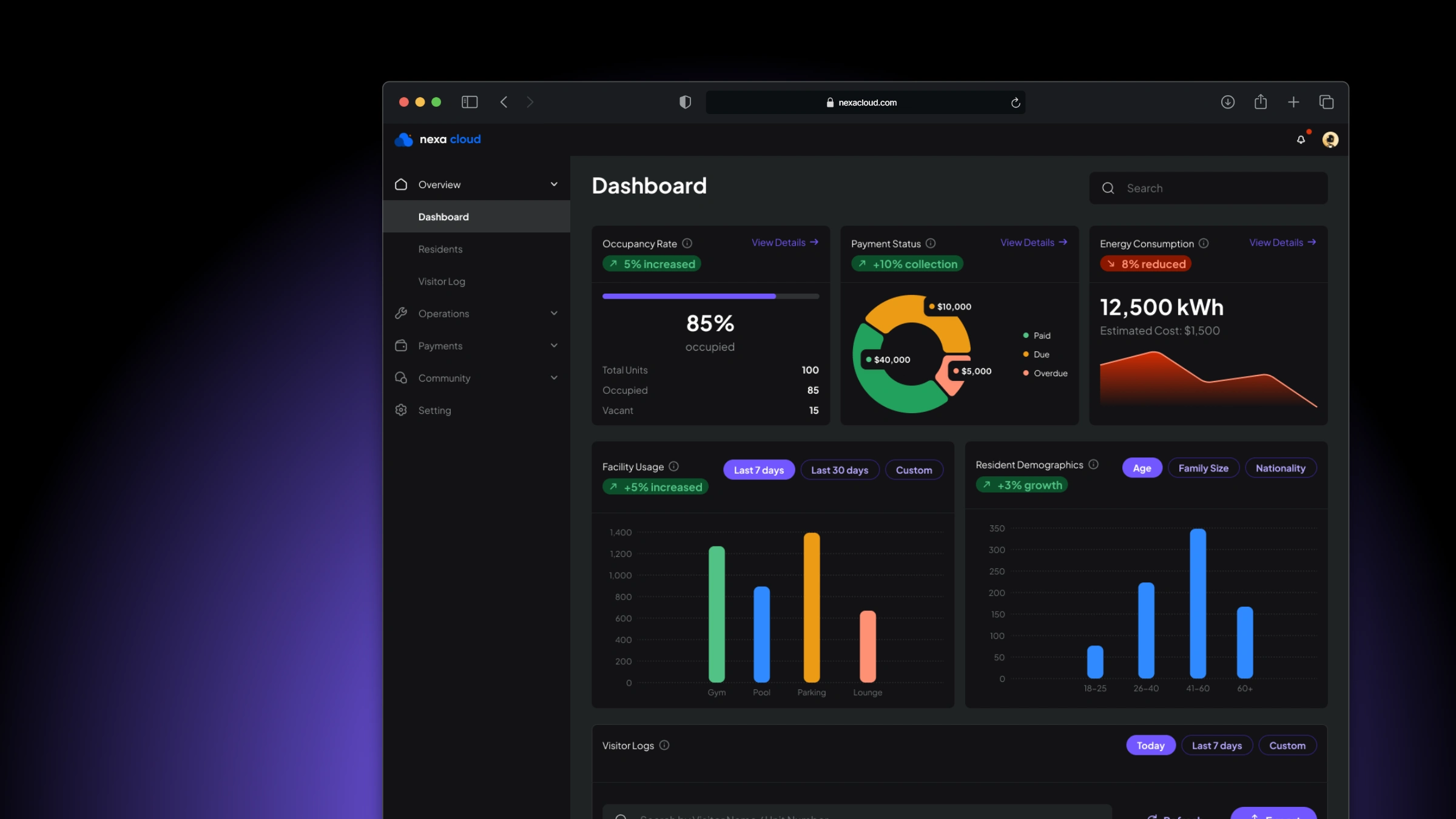The image size is (1456, 819).
Task: Open Residents in the sidebar
Action: [x=440, y=249]
